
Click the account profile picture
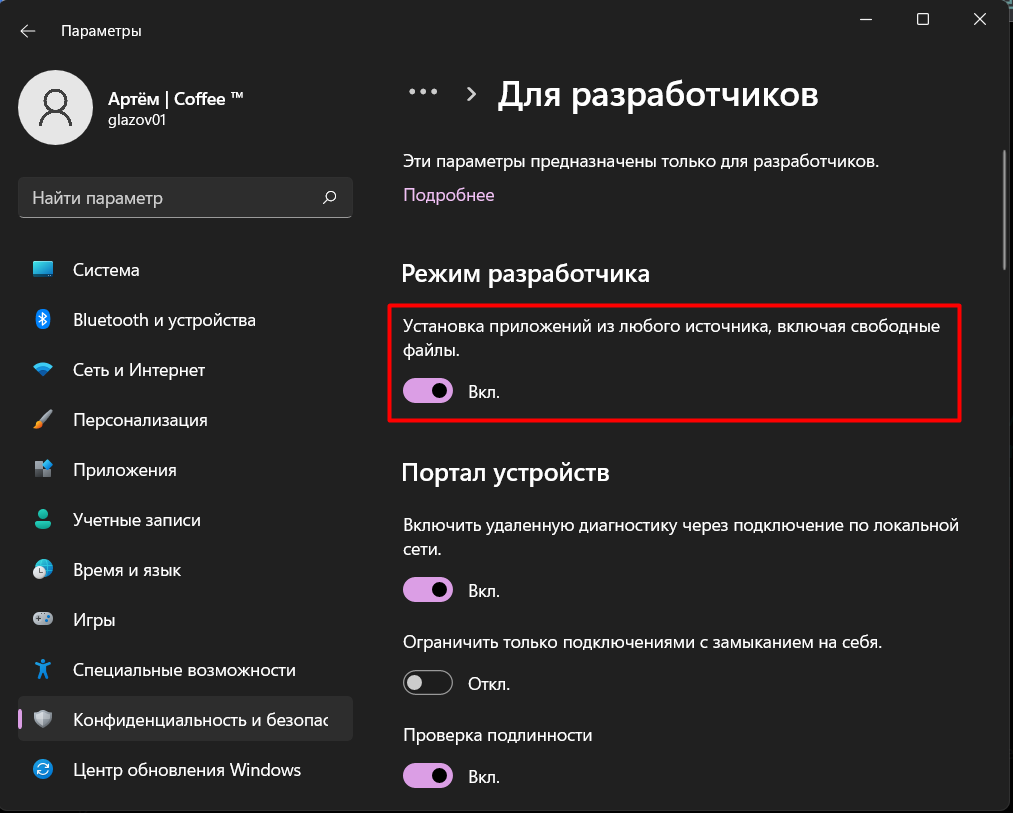55,107
